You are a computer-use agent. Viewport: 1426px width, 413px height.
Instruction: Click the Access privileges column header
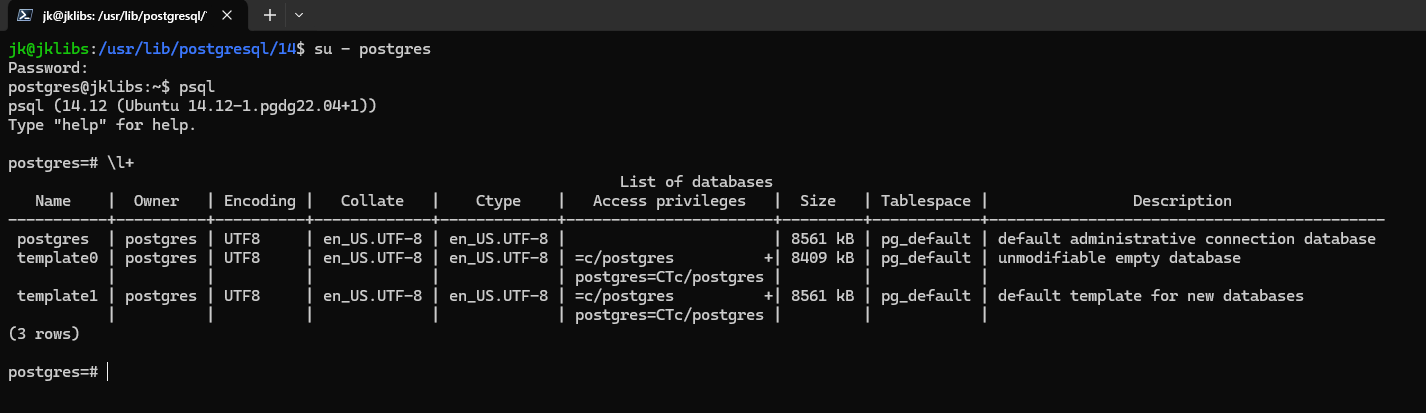(x=668, y=201)
